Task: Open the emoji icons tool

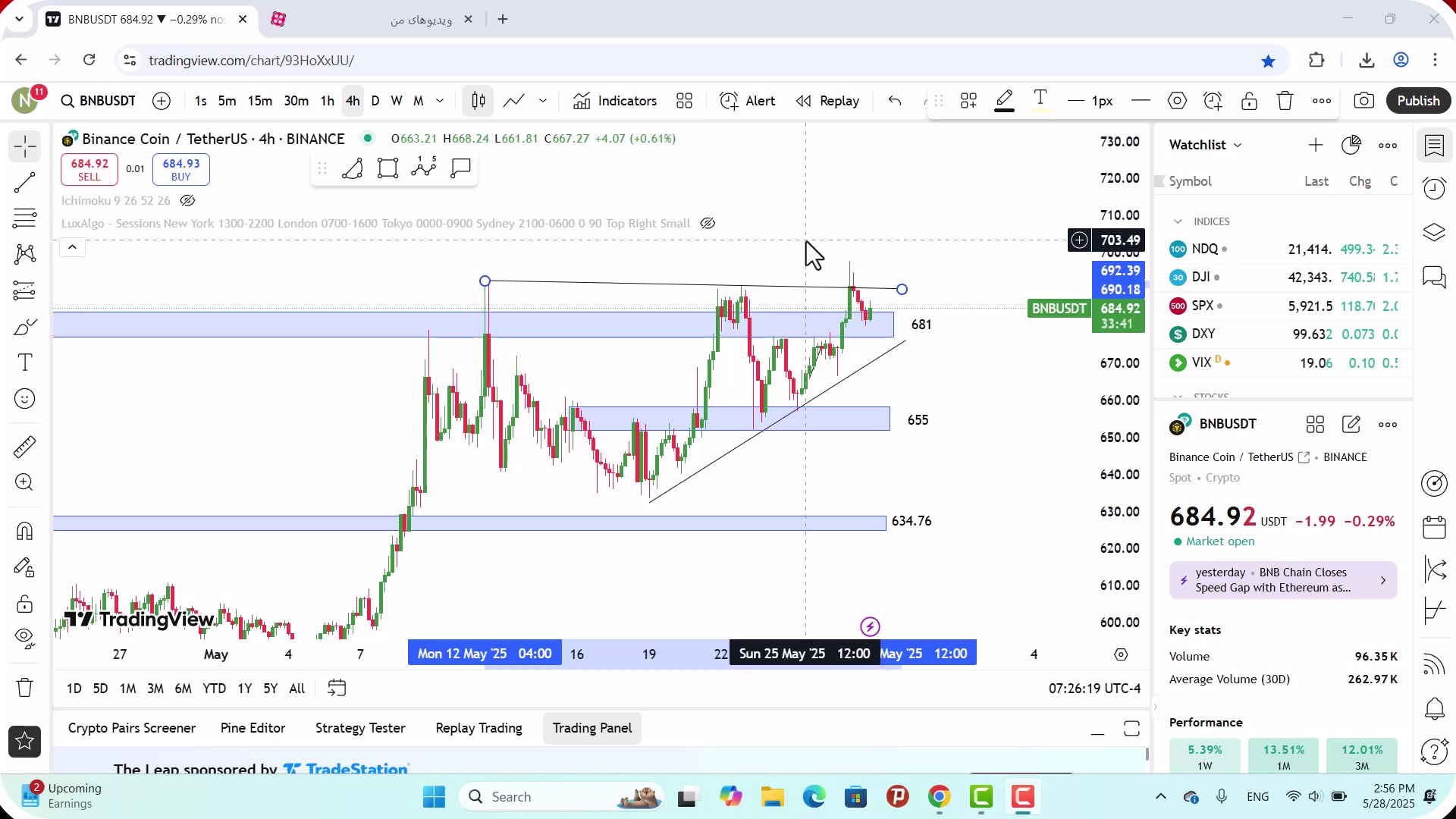Action: pyautogui.click(x=25, y=399)
